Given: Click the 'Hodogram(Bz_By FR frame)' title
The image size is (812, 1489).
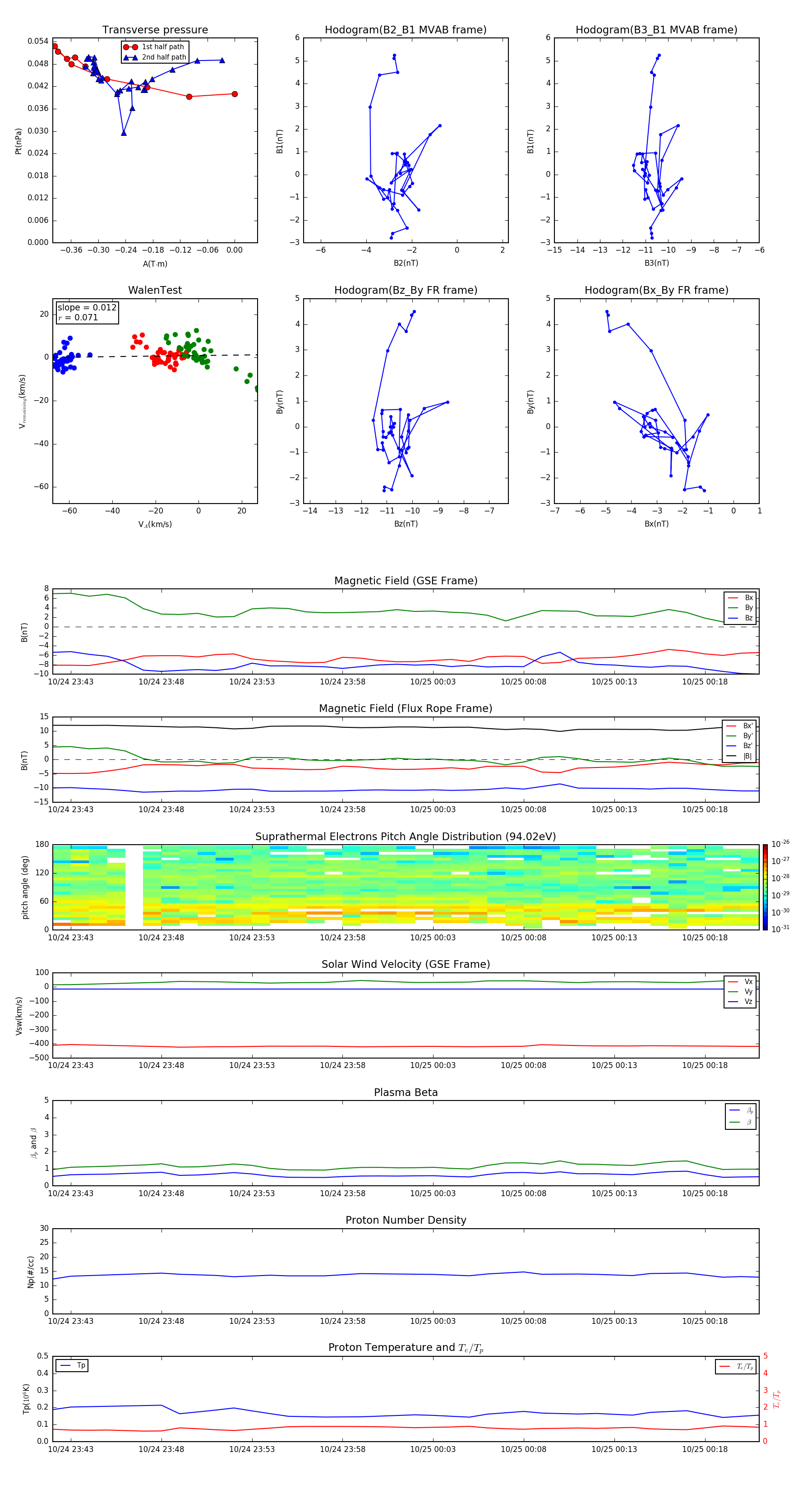Looking at the screenshot, I should (406, 290).
